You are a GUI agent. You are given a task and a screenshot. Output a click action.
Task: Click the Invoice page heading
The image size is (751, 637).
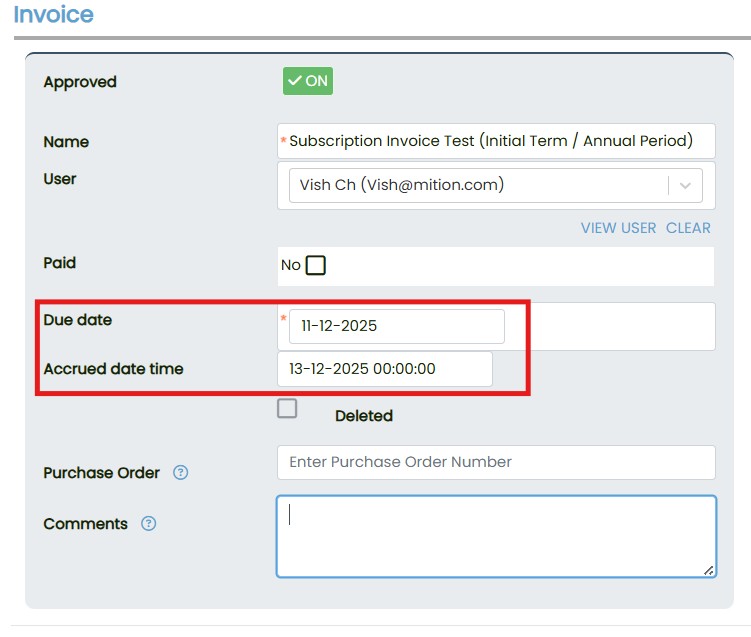(x=54, y=15)
